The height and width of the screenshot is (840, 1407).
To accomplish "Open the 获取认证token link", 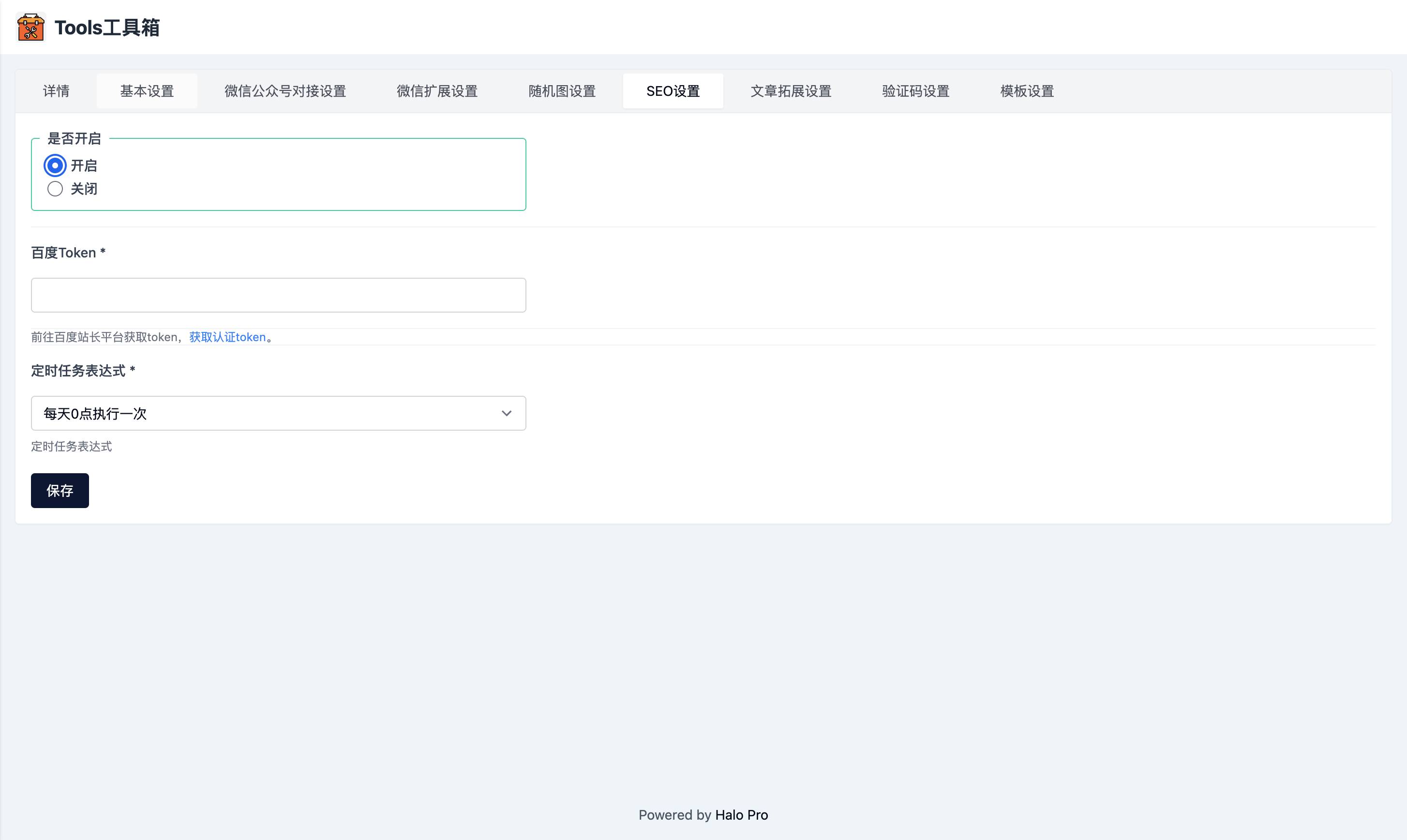I will (x=227, y=337).
